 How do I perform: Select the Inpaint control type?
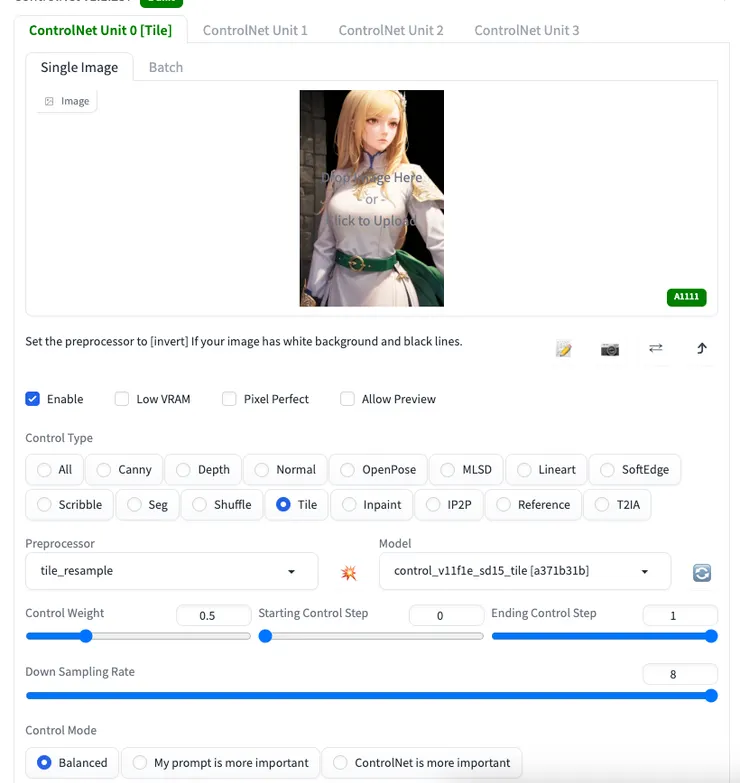[371, 505]
